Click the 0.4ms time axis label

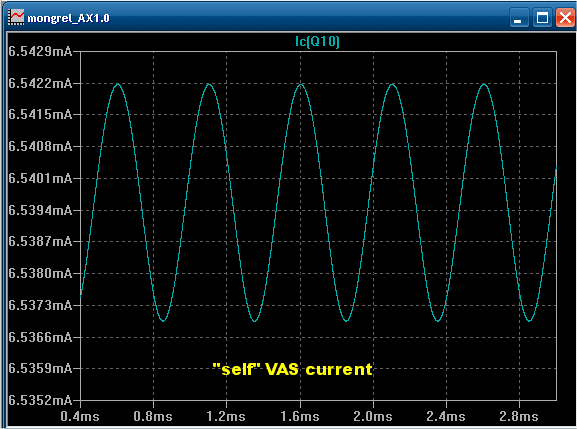click(x=80, y=416)
